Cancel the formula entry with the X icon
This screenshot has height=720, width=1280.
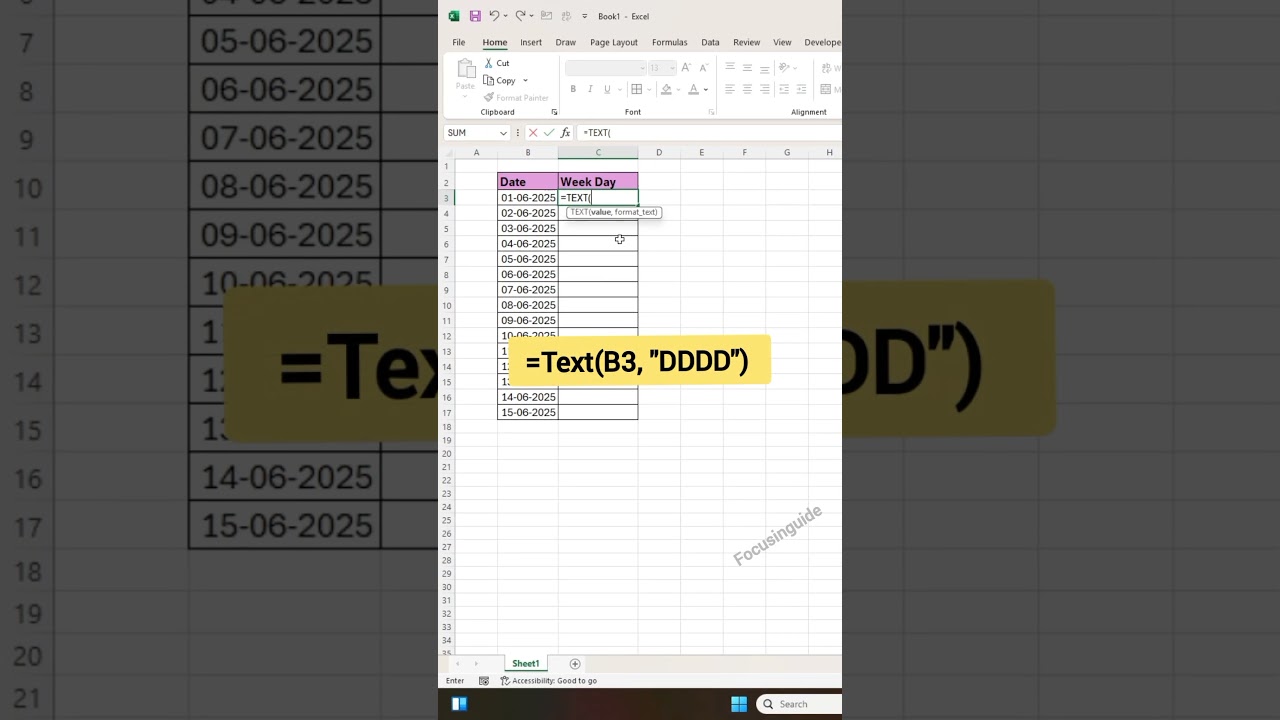pyautogui.click(x=533, y=132)
